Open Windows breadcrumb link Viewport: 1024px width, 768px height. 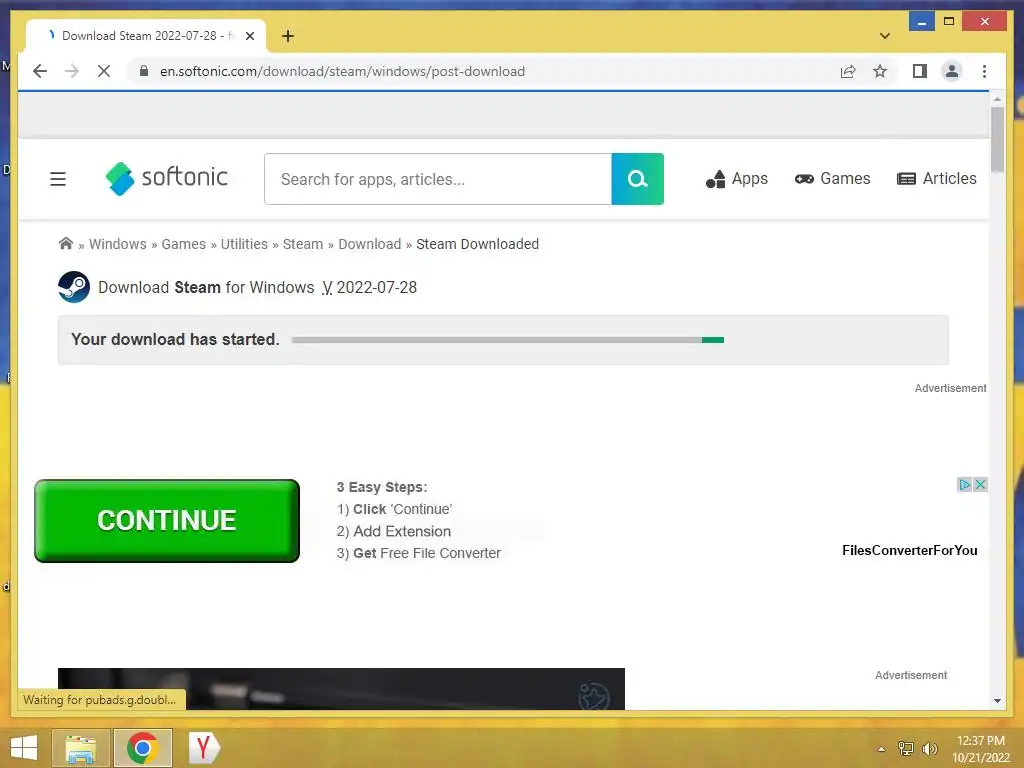(118, 244)
